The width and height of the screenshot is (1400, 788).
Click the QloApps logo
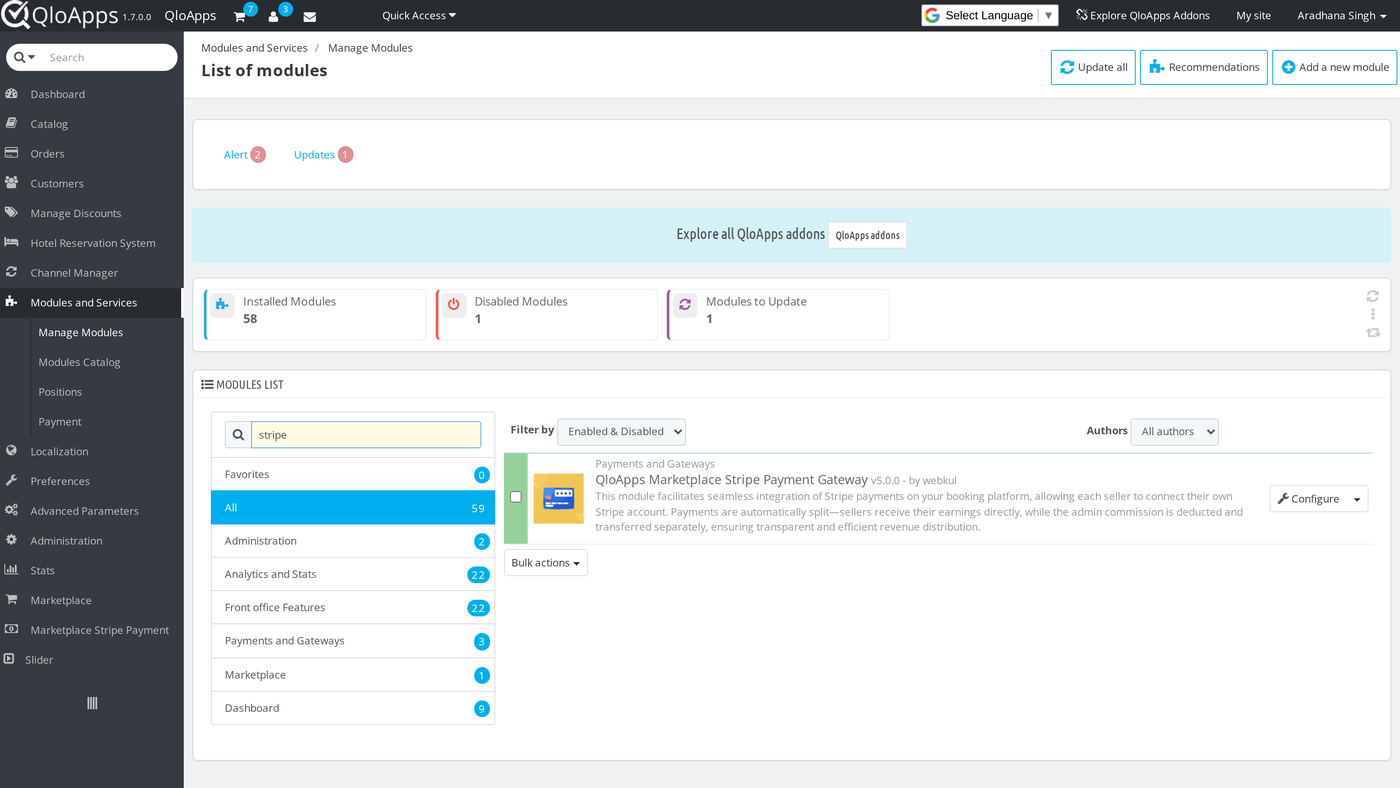click(60, 15)
